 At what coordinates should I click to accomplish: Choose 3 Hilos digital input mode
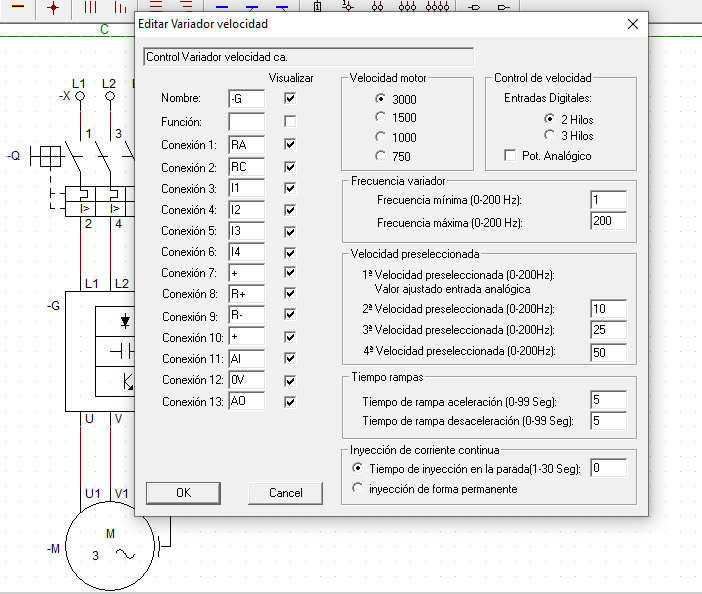tap(549, 135)
